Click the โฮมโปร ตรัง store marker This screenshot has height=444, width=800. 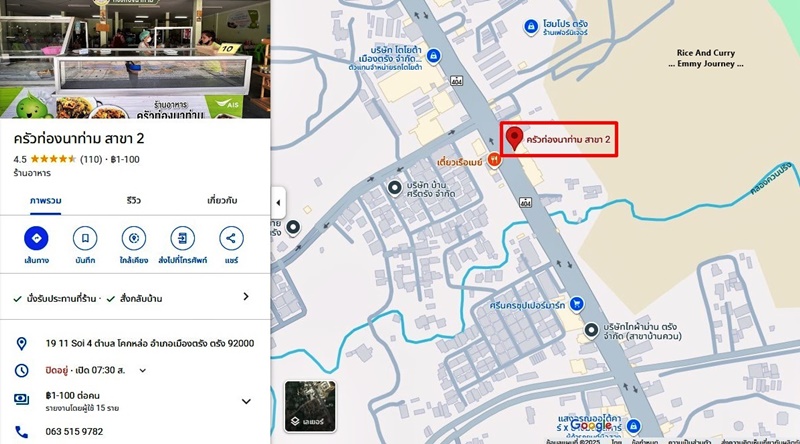(531, 27)
